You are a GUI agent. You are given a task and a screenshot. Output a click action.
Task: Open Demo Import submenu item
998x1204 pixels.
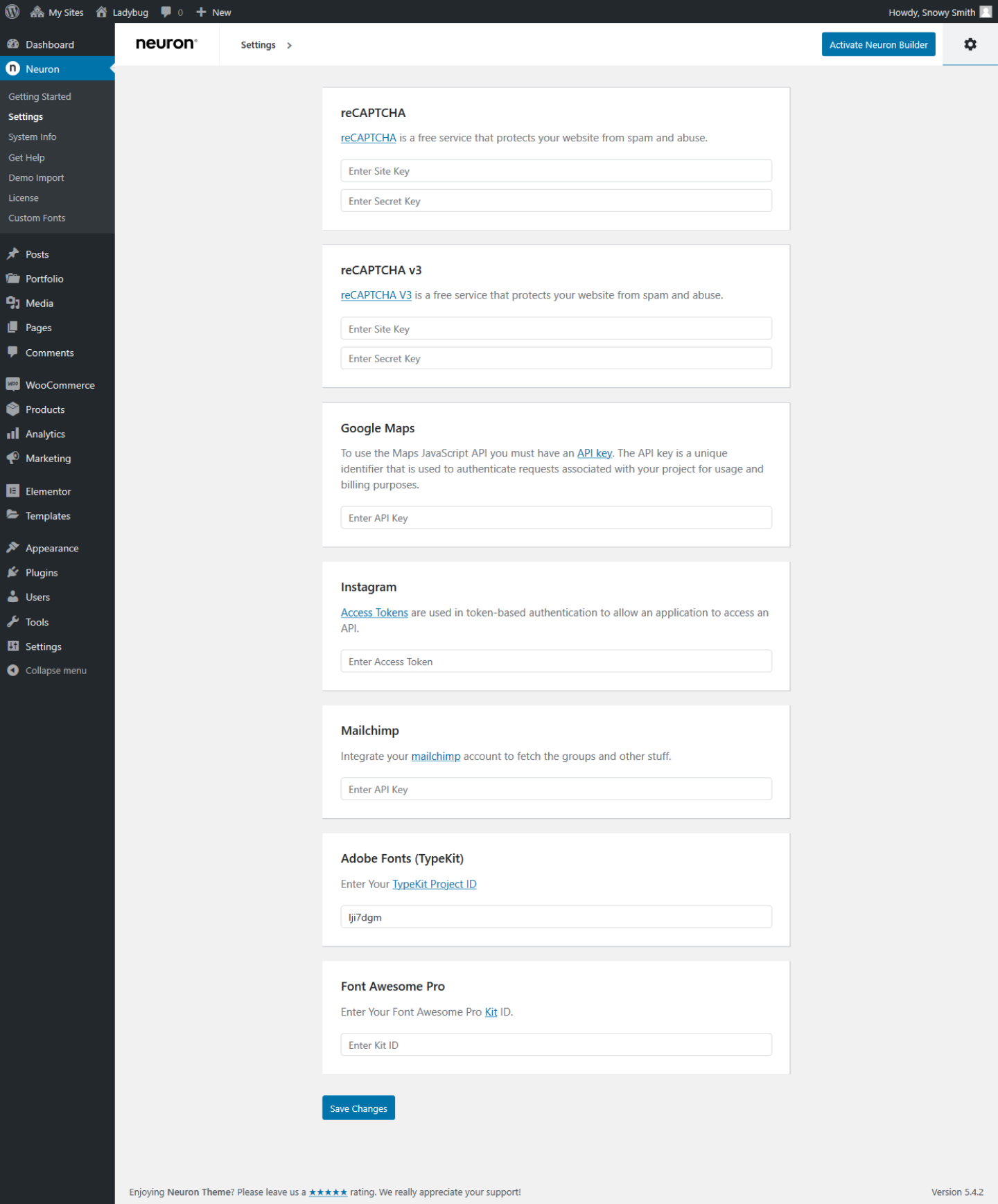(x=36, y=177)
